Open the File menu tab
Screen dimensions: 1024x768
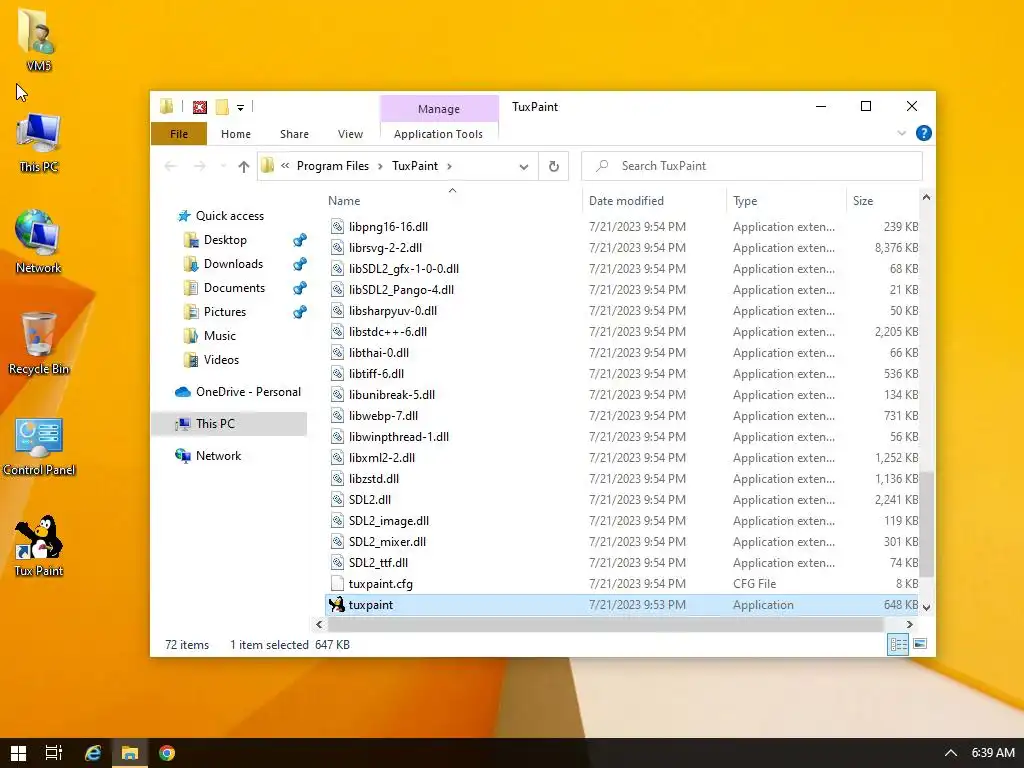pos(179,134)
